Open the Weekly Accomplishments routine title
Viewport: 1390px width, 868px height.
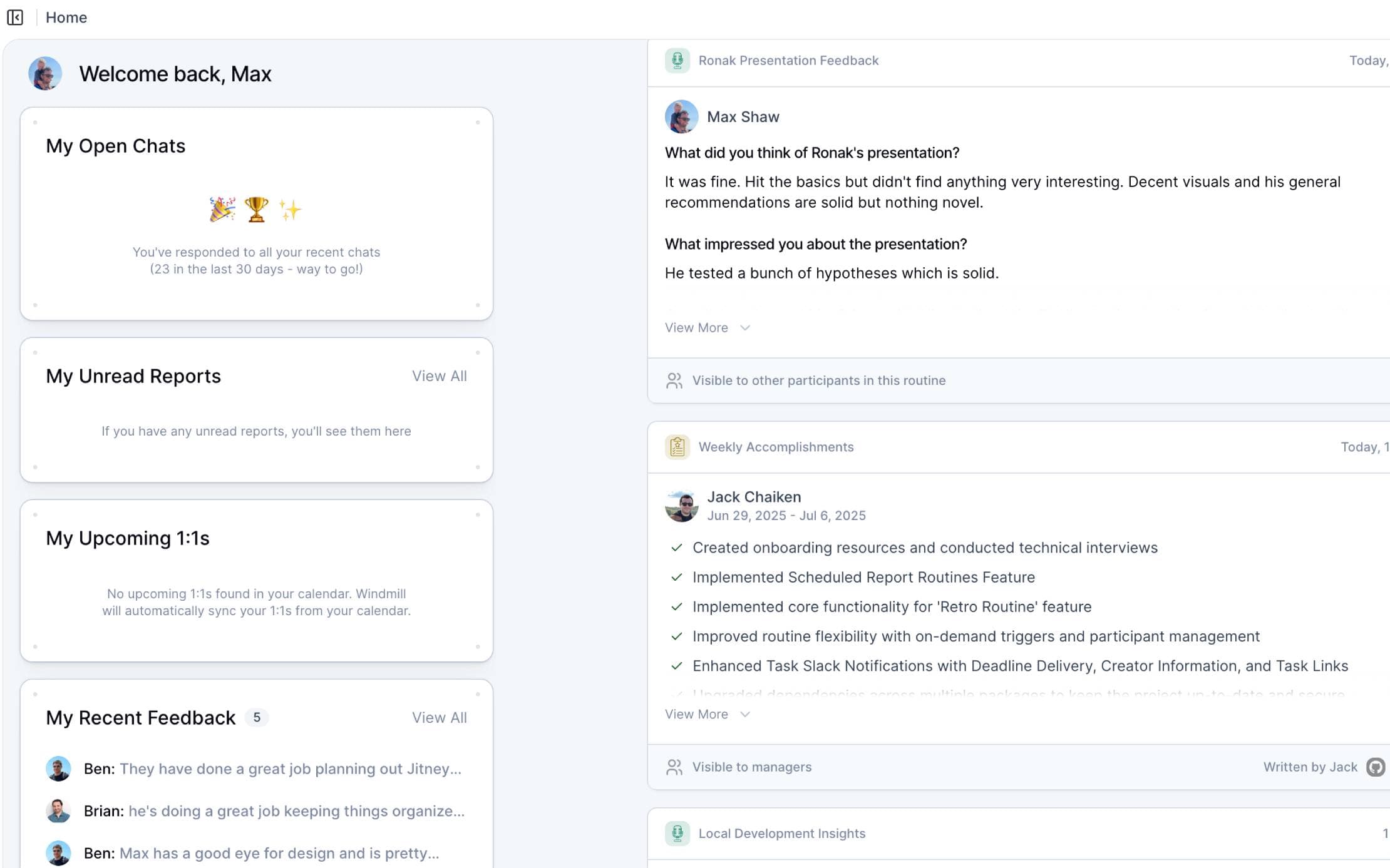[x=776, y=447]
